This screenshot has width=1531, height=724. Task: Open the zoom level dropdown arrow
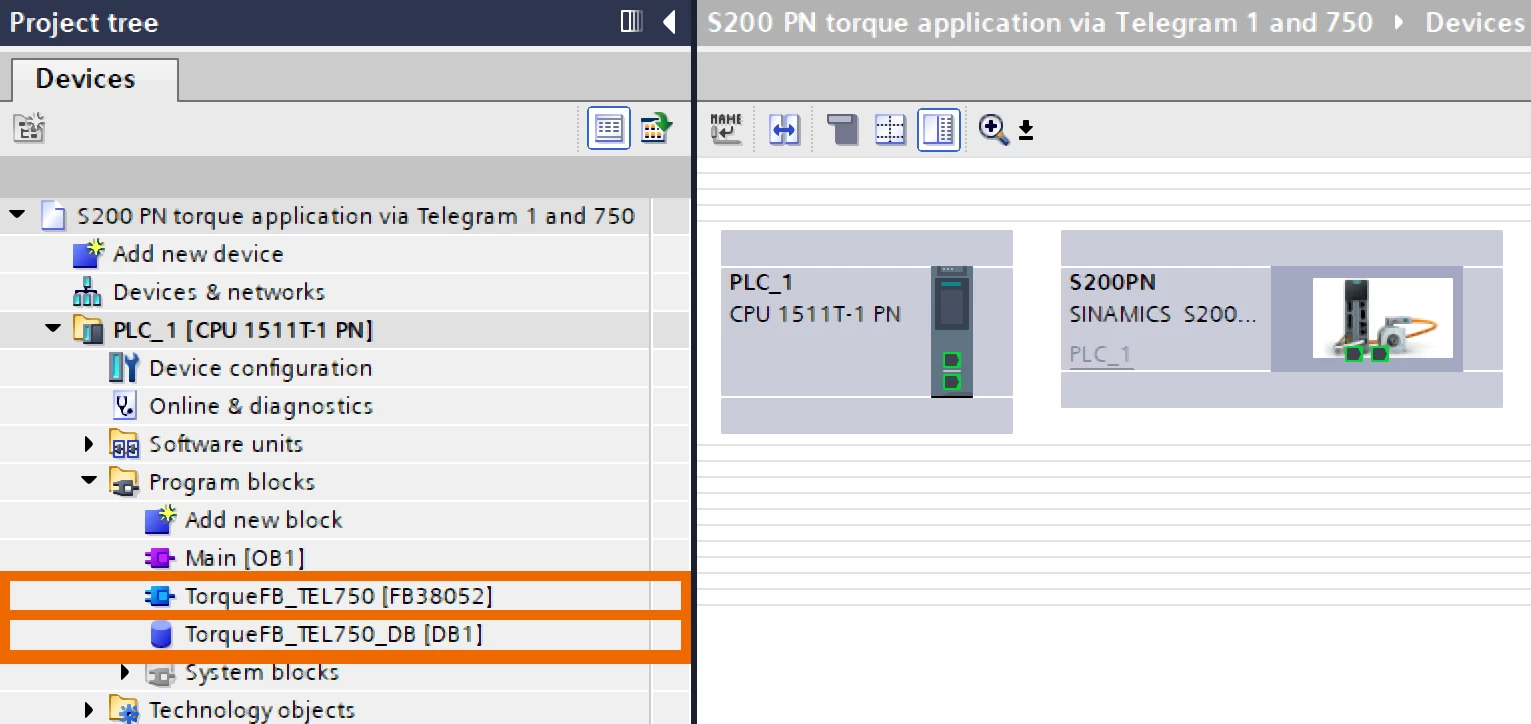tap(1025, 130)
